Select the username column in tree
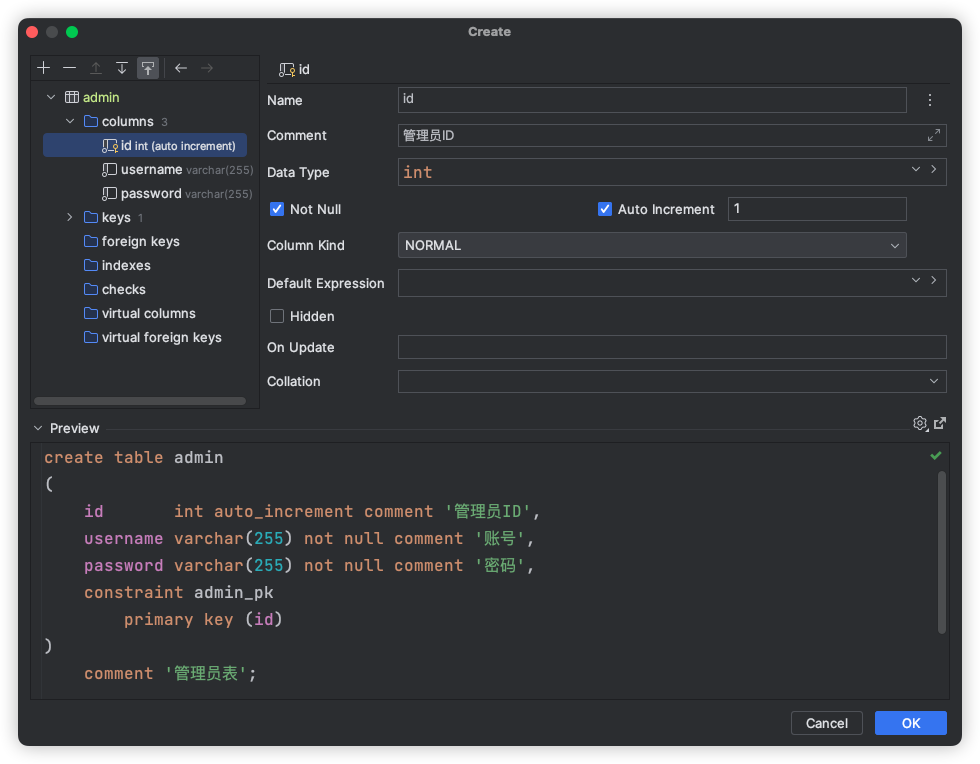Screen dimensions: 980x764 (x=151, y=170)
